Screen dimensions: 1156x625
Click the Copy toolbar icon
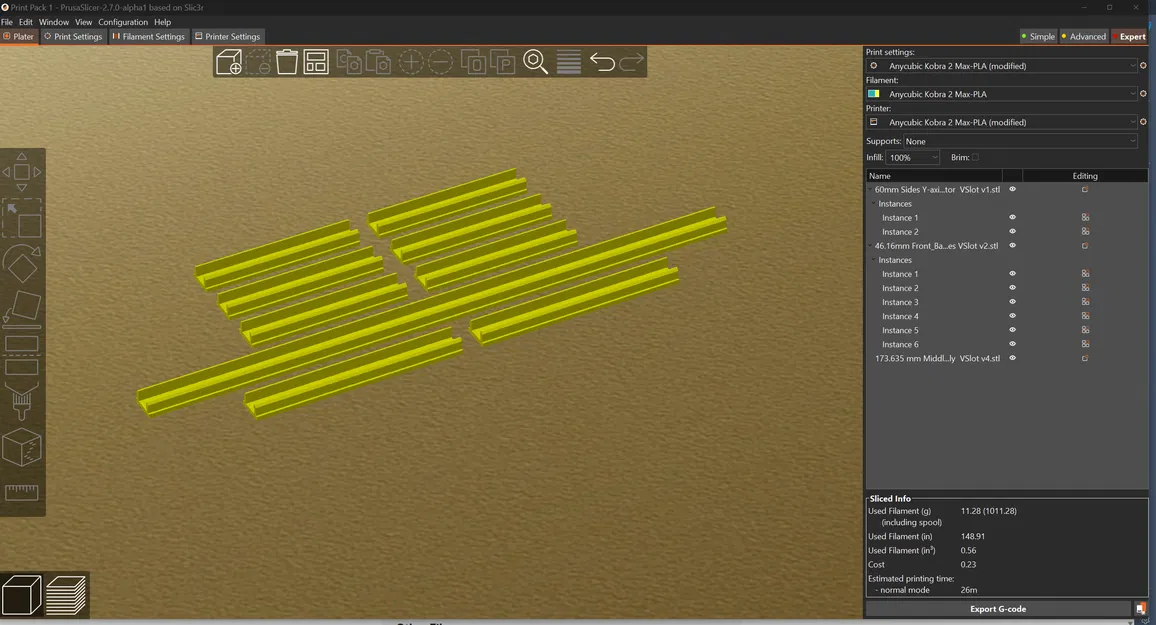click(349, 62)
